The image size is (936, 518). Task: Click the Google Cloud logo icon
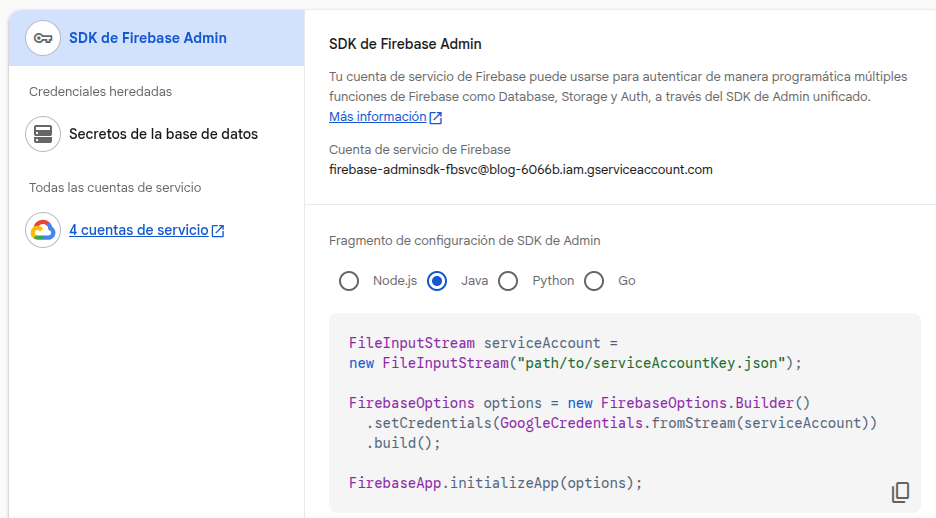point(43,230)
